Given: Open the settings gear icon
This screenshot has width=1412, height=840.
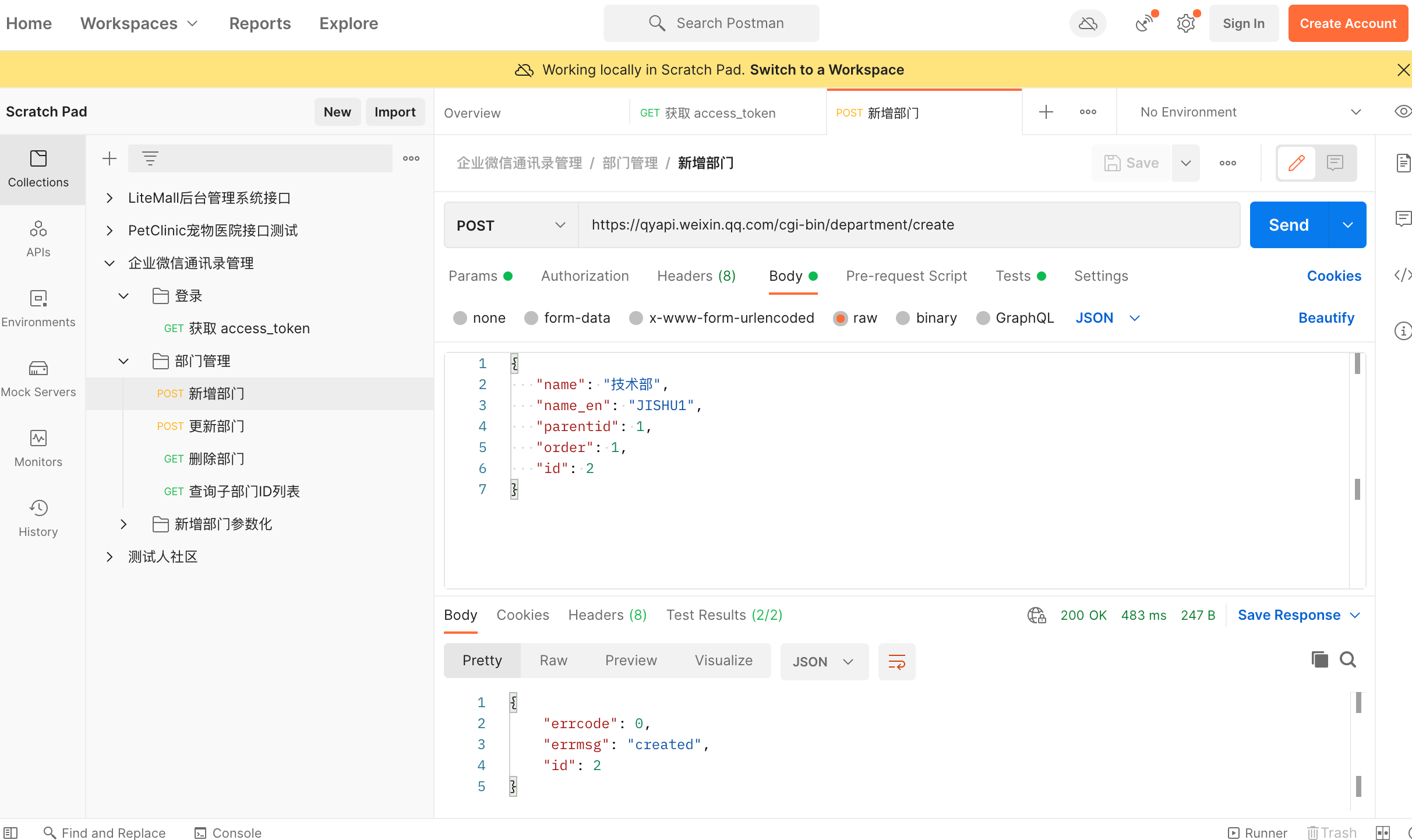Looking at the screenshot, I should [x=1186, y=23].
